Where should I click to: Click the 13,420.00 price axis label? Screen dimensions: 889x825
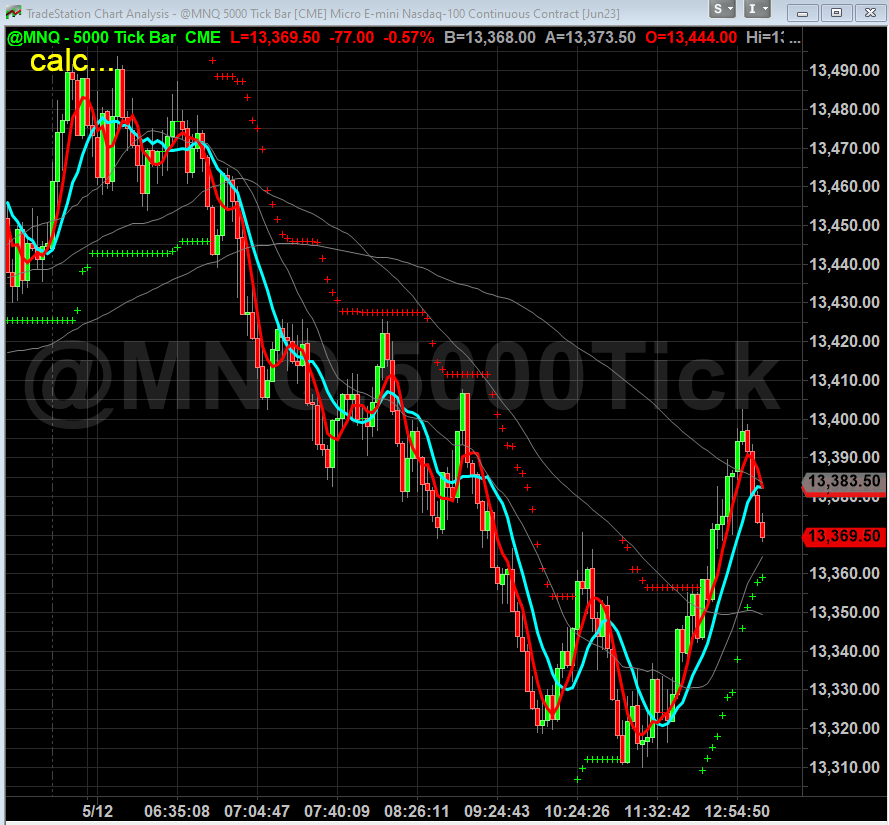844,341
